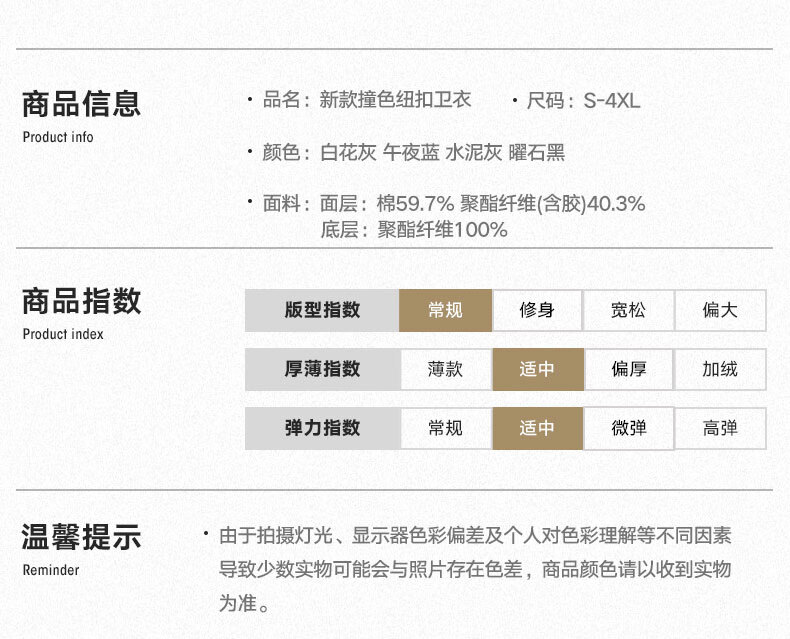The height and width of the screenshot is (639, 790).
Task: Pick the 偏厚 thickness option
Action: [628, 369]
